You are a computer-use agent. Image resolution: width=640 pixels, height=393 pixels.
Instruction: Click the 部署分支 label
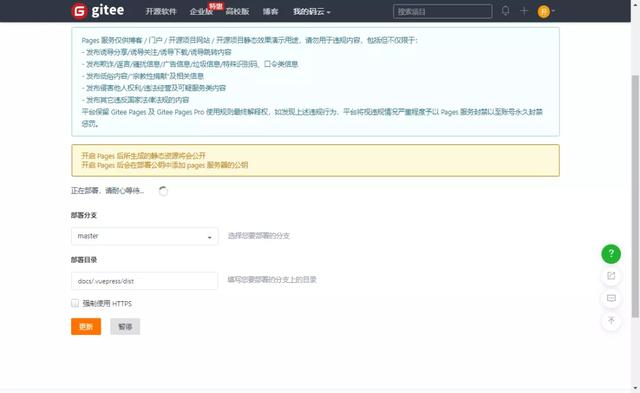(84, 215)
